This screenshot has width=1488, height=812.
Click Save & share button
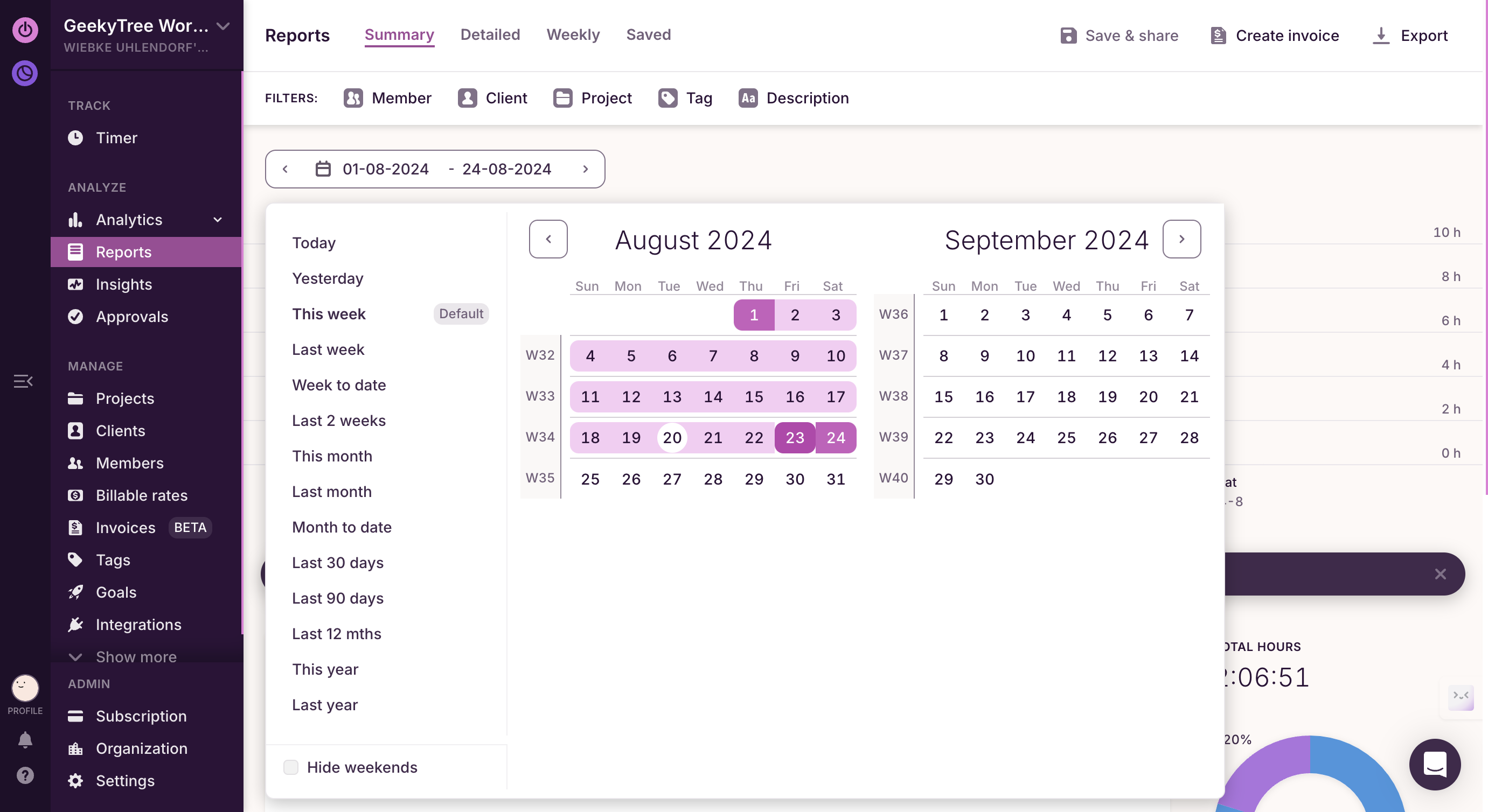pos(1119,35)
